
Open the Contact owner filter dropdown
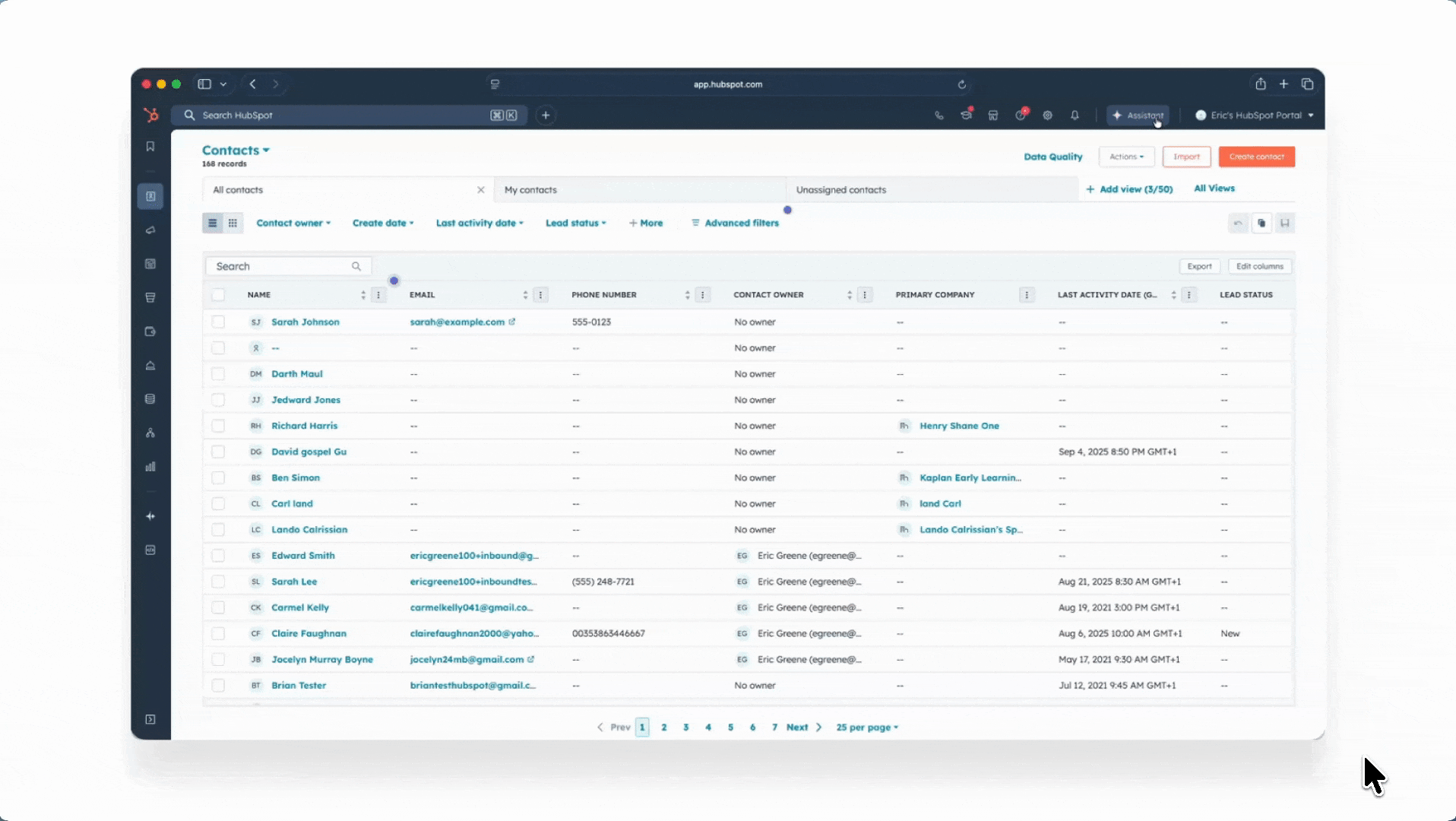293,223
